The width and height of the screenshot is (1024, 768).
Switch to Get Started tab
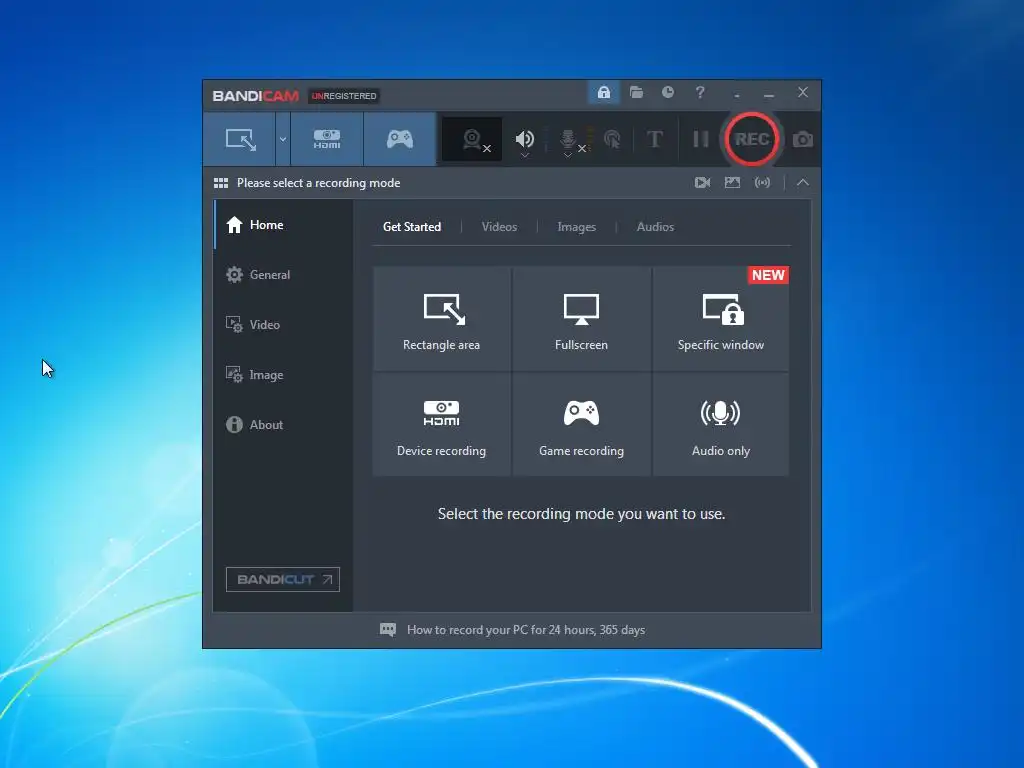411,227
